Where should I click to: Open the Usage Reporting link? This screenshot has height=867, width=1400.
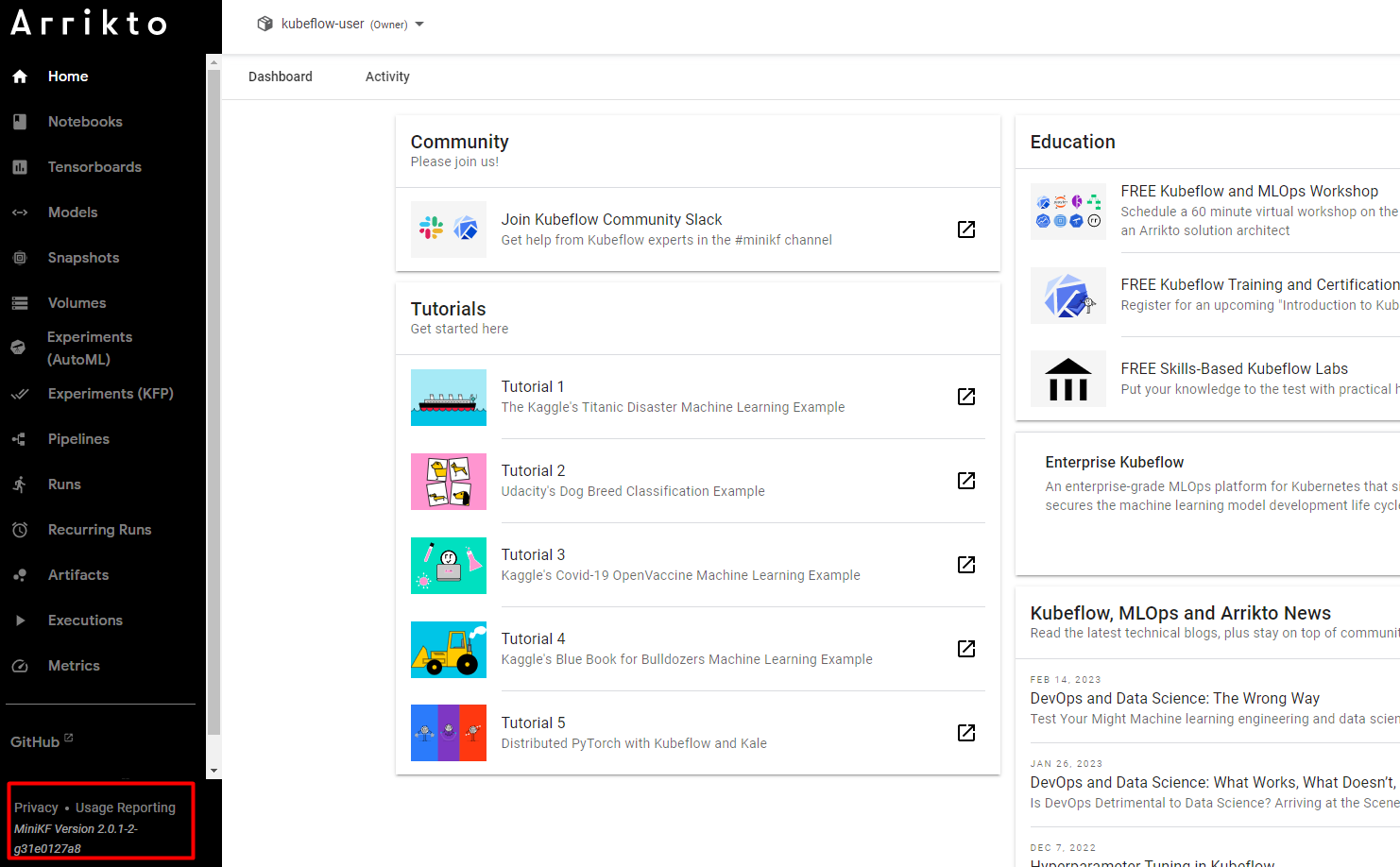click(126, 807)
